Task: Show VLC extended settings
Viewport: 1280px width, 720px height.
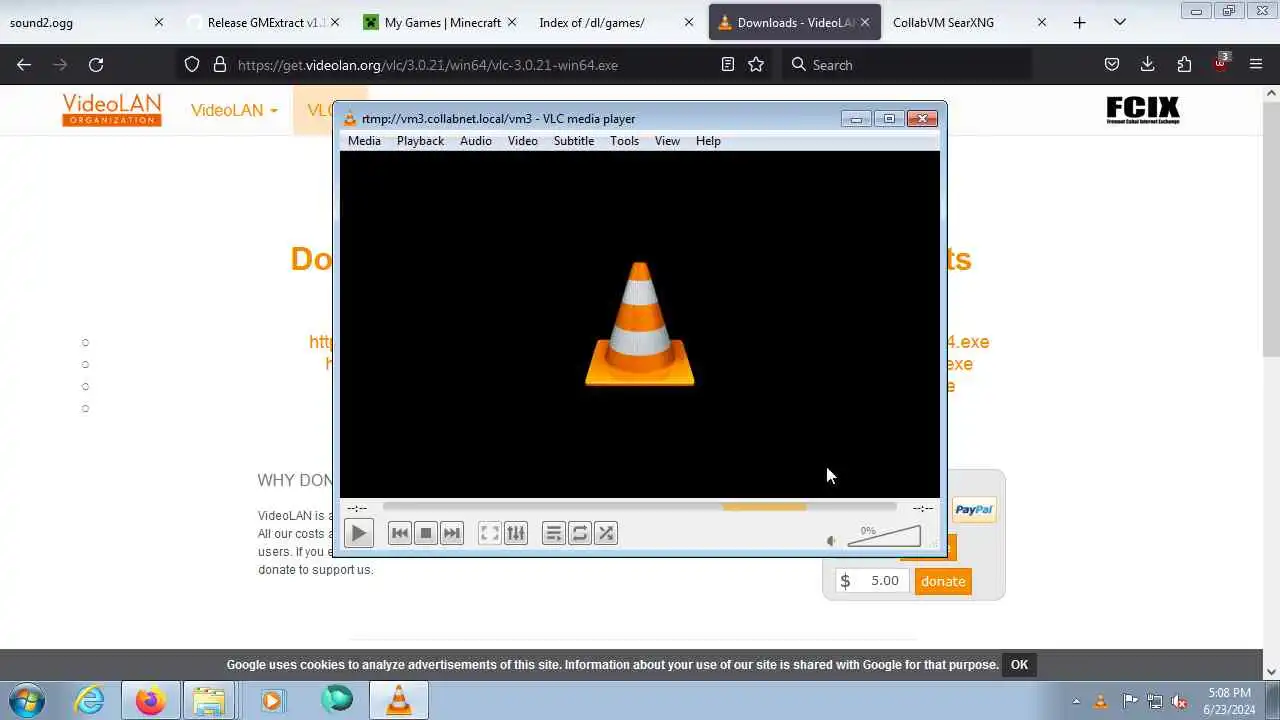Action: point(515,533)
